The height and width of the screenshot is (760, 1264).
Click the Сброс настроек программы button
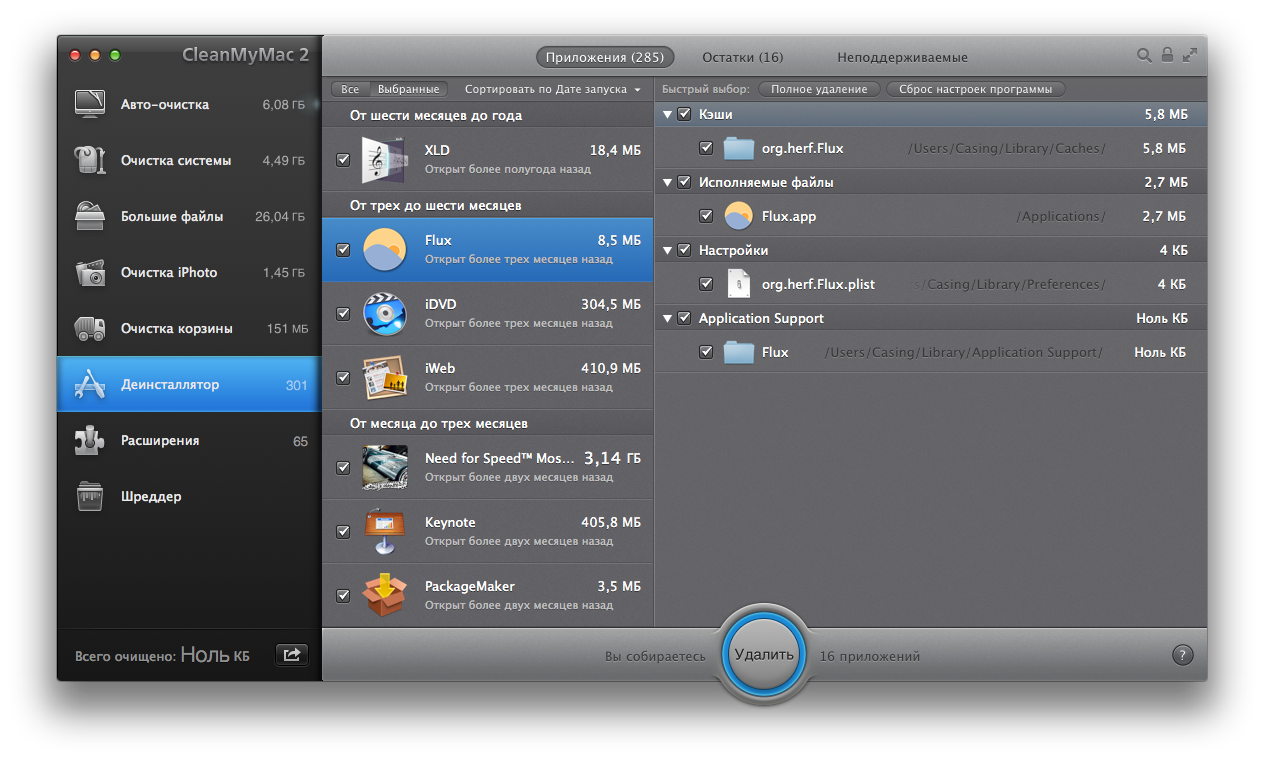(975, 89)
